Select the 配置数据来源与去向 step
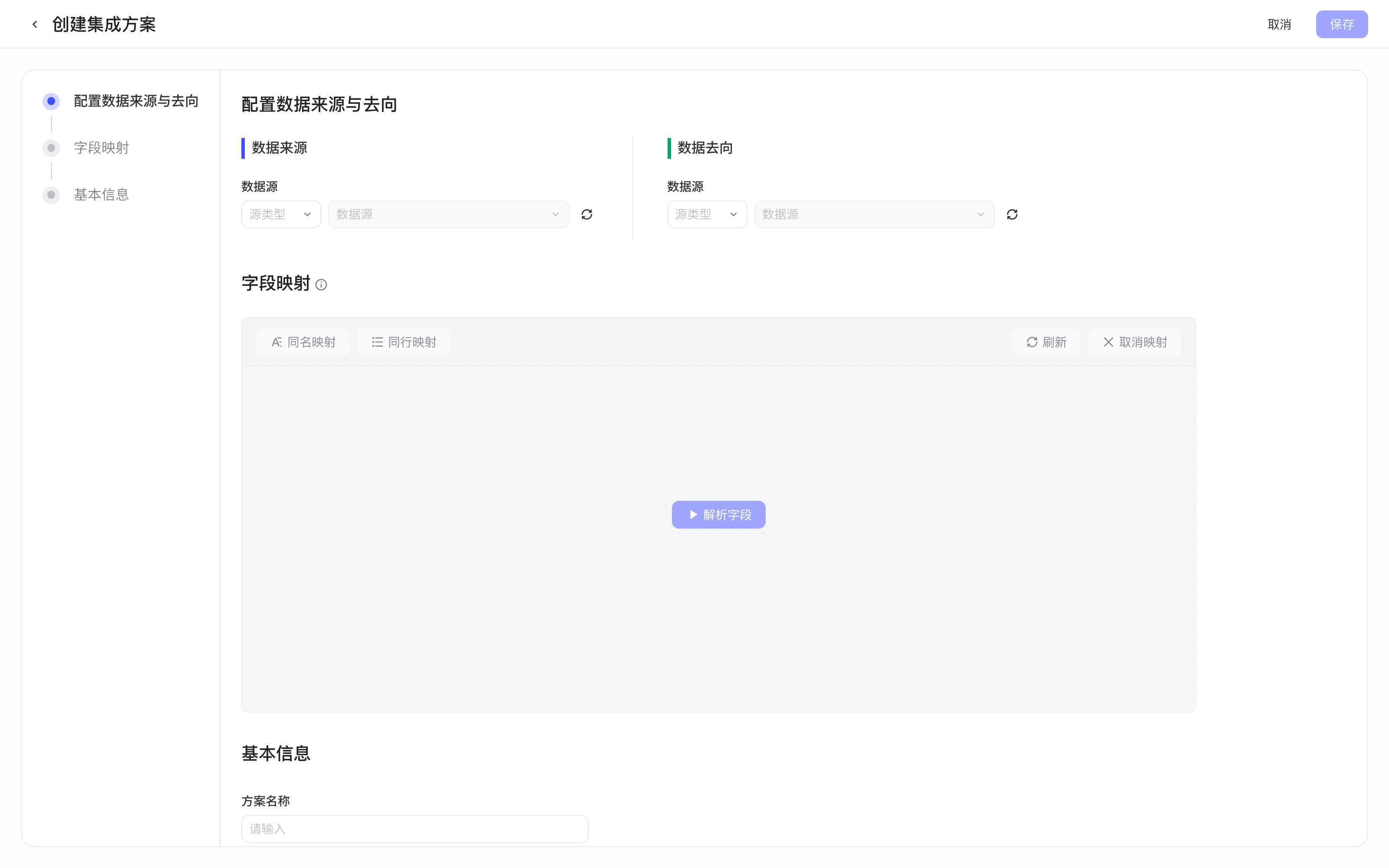This screenshot has height=868, width=1389. 121,101
